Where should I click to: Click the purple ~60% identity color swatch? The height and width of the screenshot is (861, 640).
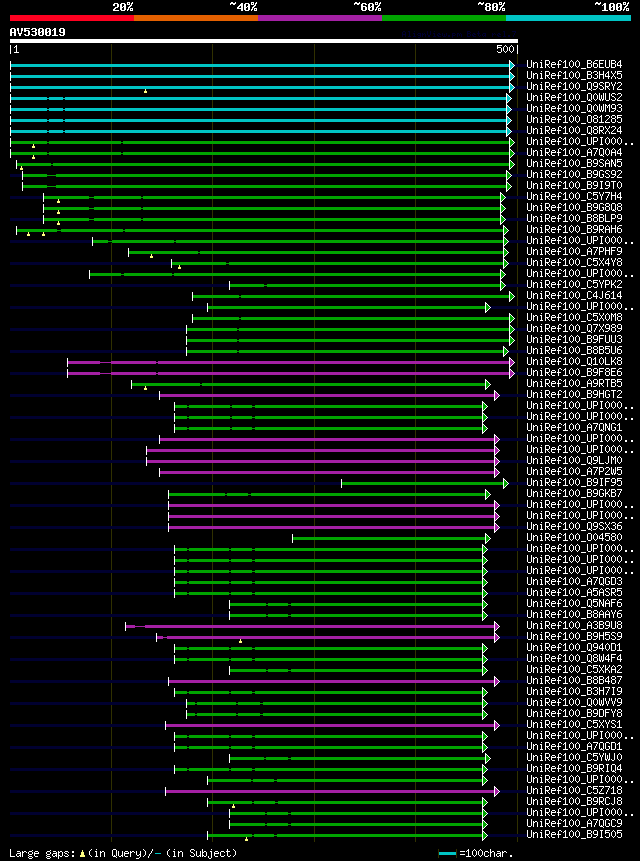(x=320, y=18)
